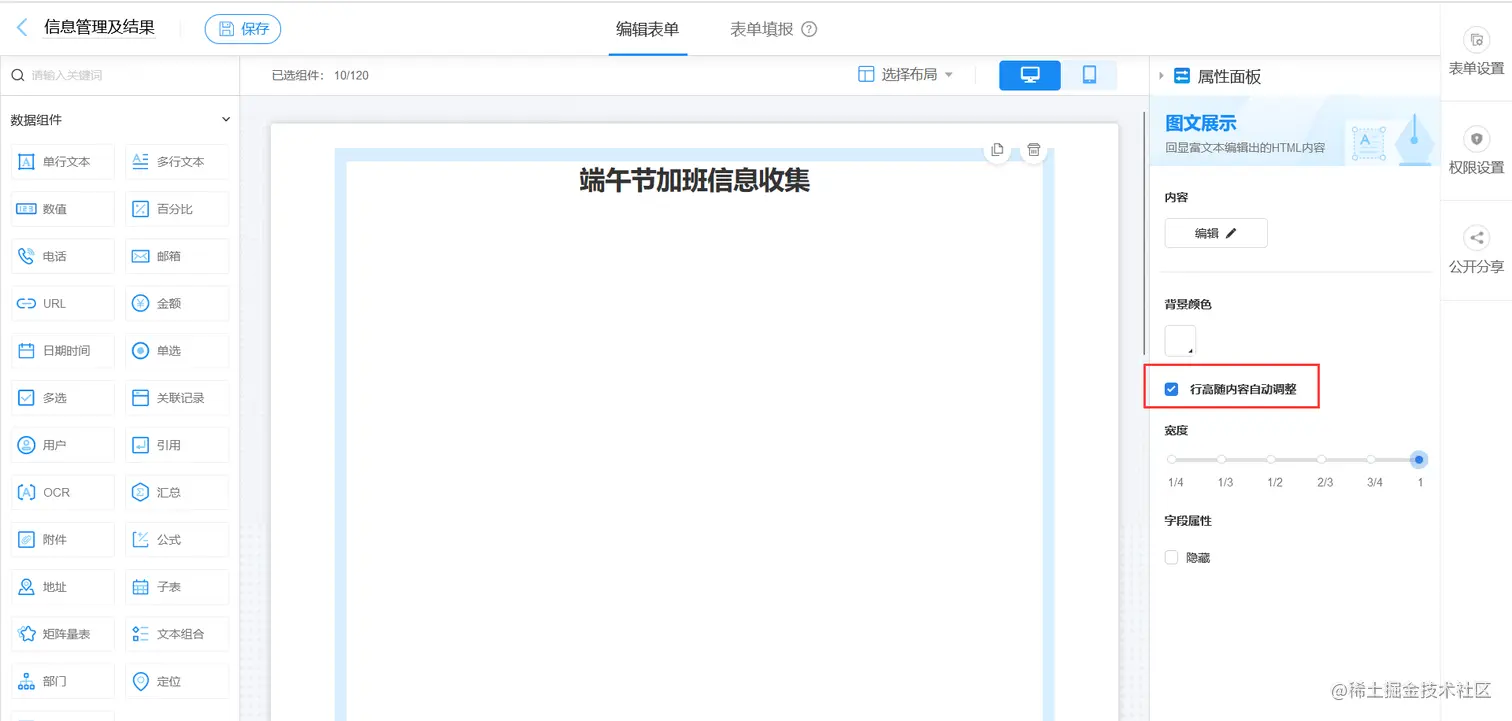Open the 背景颜色 background color swatch

[1179, 340]
